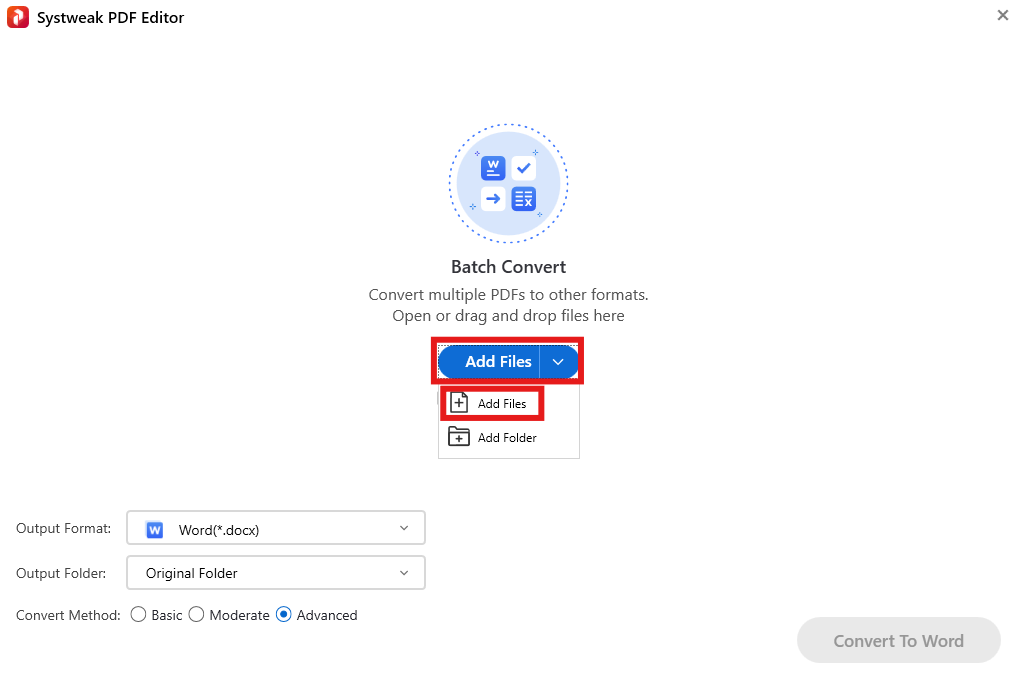Click the checkmark icon in the Batch Convert graphic

click(524, 167)
